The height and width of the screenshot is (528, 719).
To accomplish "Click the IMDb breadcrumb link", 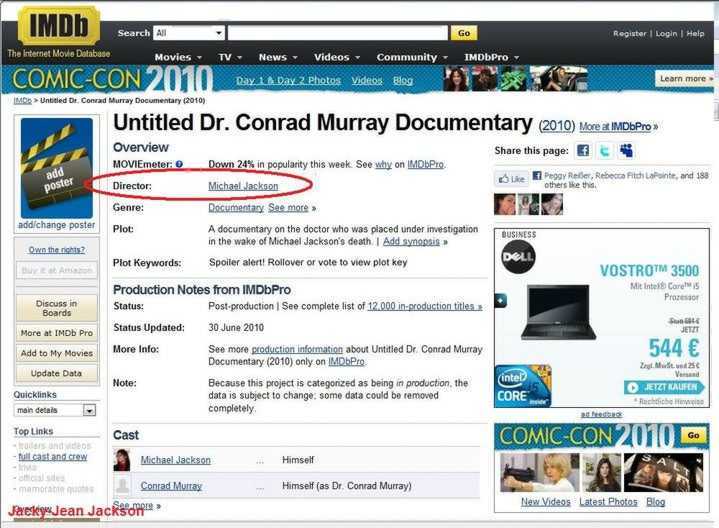I will 22,100.
